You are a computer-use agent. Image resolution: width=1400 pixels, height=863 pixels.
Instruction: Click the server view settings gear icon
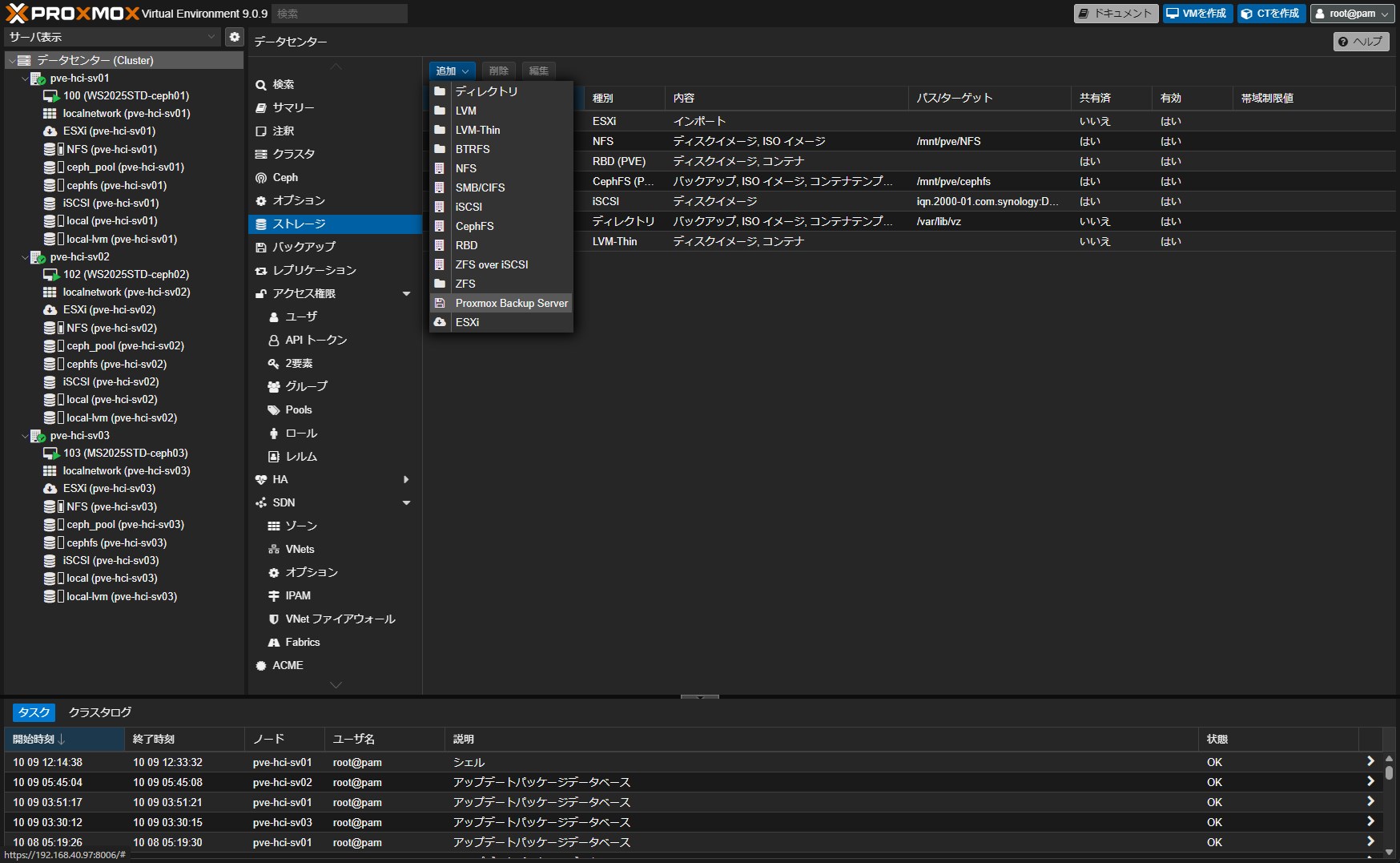pyautogui.click(x=234, y=37)
